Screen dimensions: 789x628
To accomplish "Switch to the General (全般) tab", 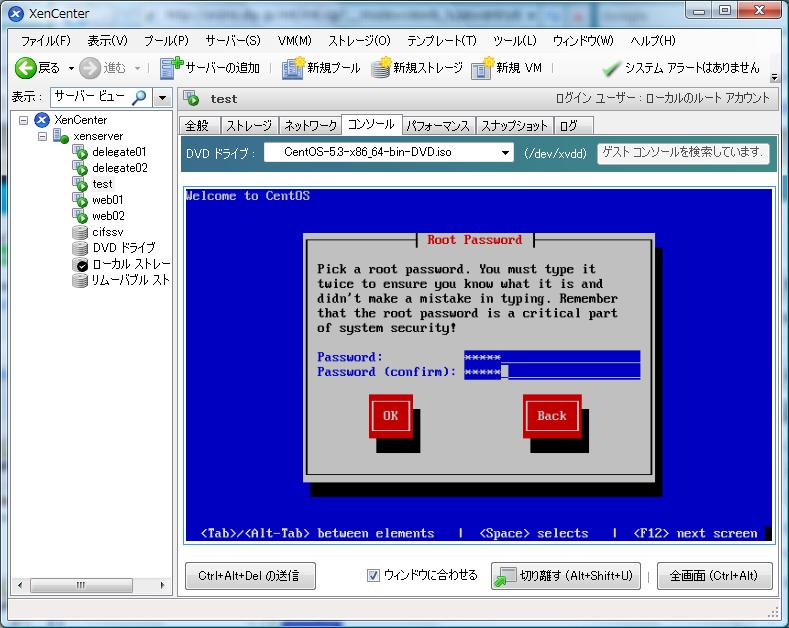I will (199, 125).
